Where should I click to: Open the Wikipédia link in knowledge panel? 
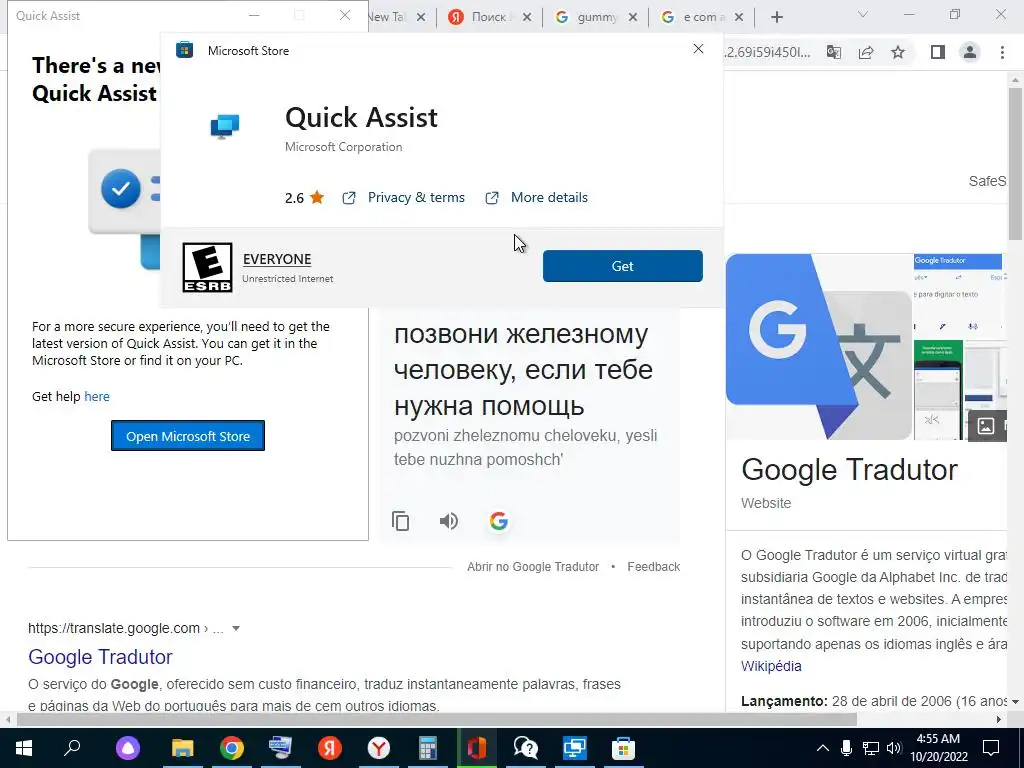[x=771, y=666]
